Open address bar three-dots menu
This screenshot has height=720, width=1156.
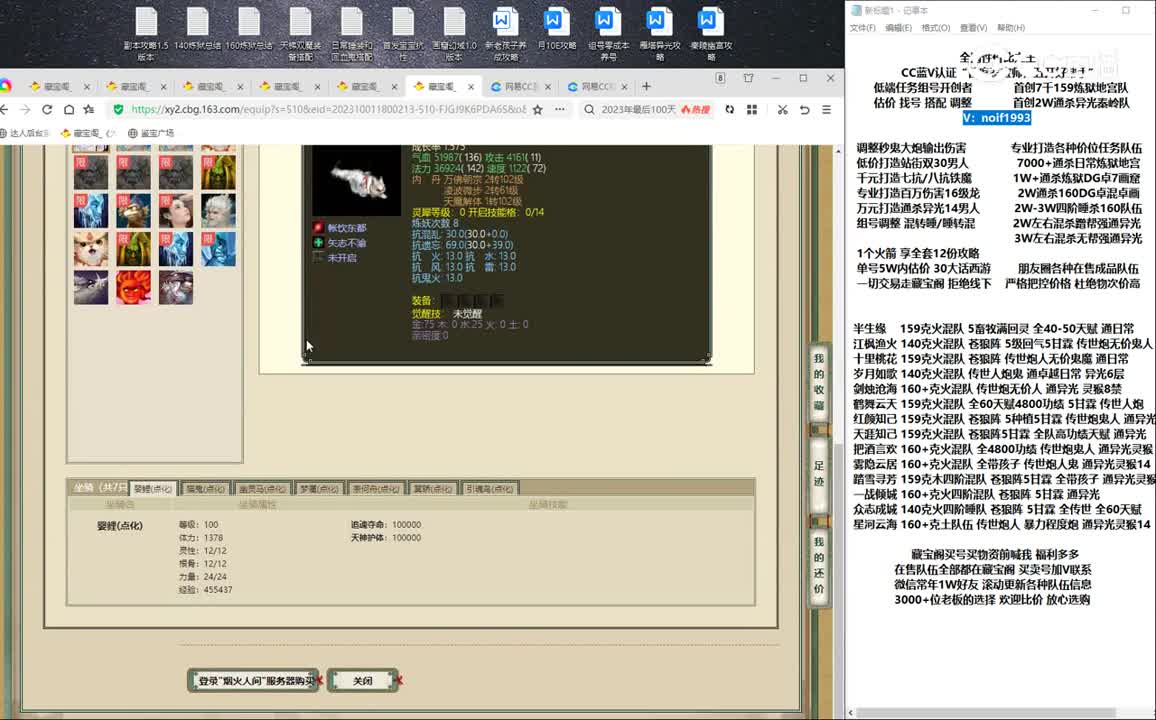560,109
